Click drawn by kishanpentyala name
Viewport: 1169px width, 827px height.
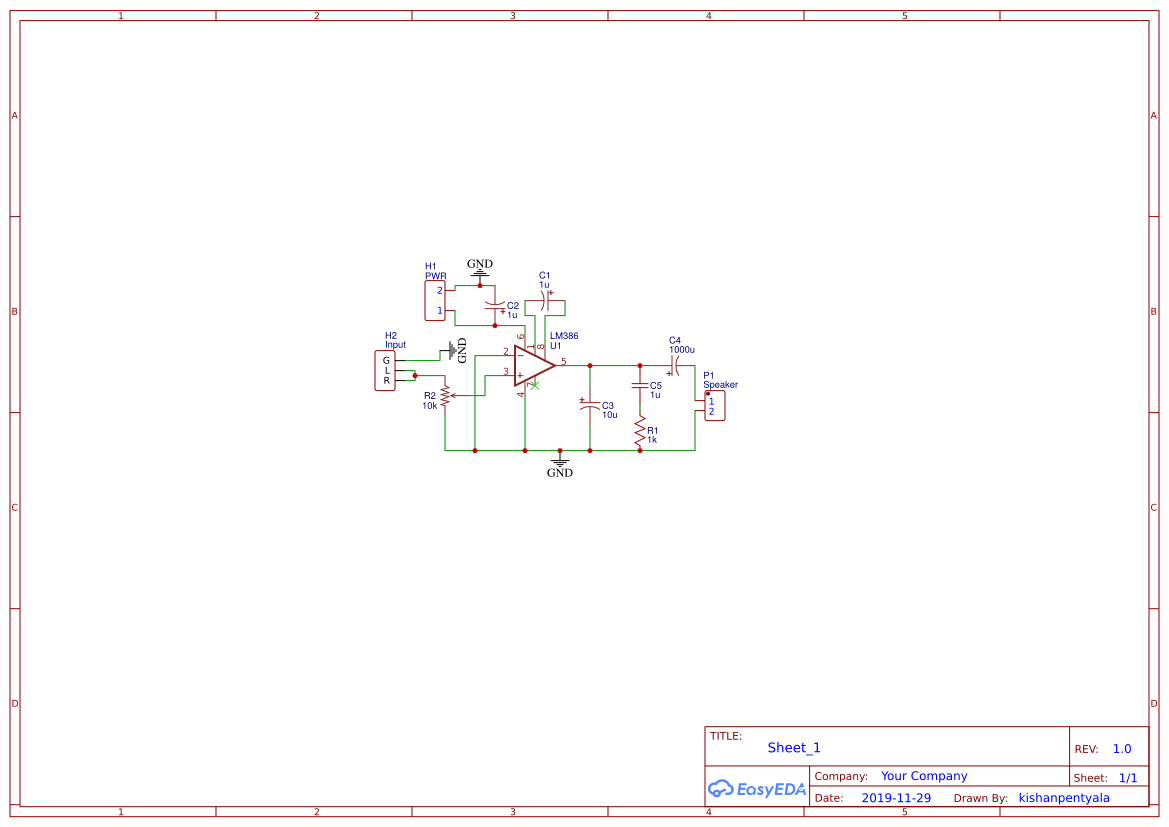[1064, 797]
